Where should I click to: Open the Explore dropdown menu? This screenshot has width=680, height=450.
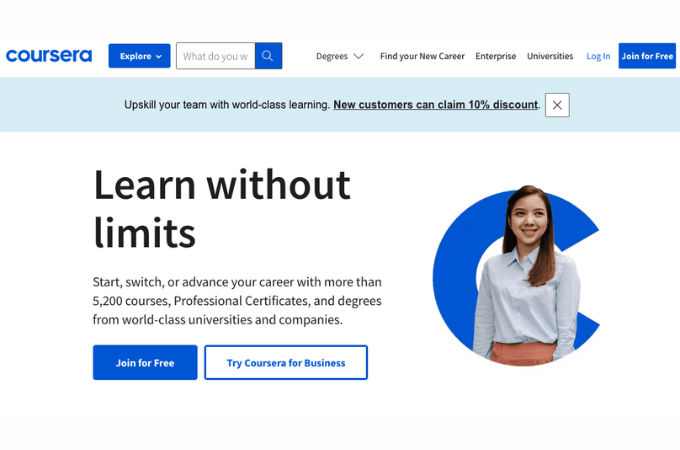click(x=139, y=56)
